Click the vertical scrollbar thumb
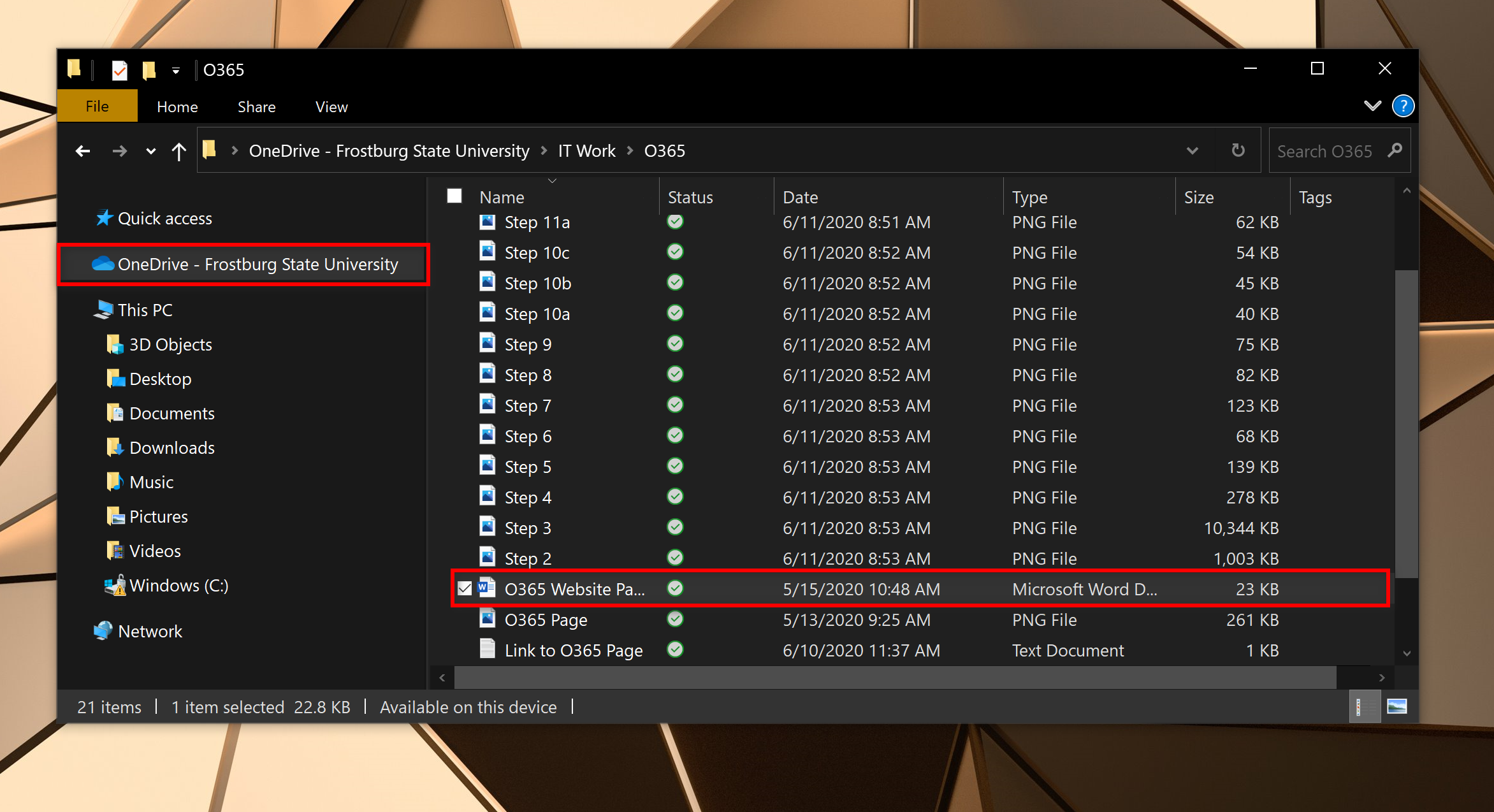Screen dimensions: 1494x812 (x=1406, y=424)
